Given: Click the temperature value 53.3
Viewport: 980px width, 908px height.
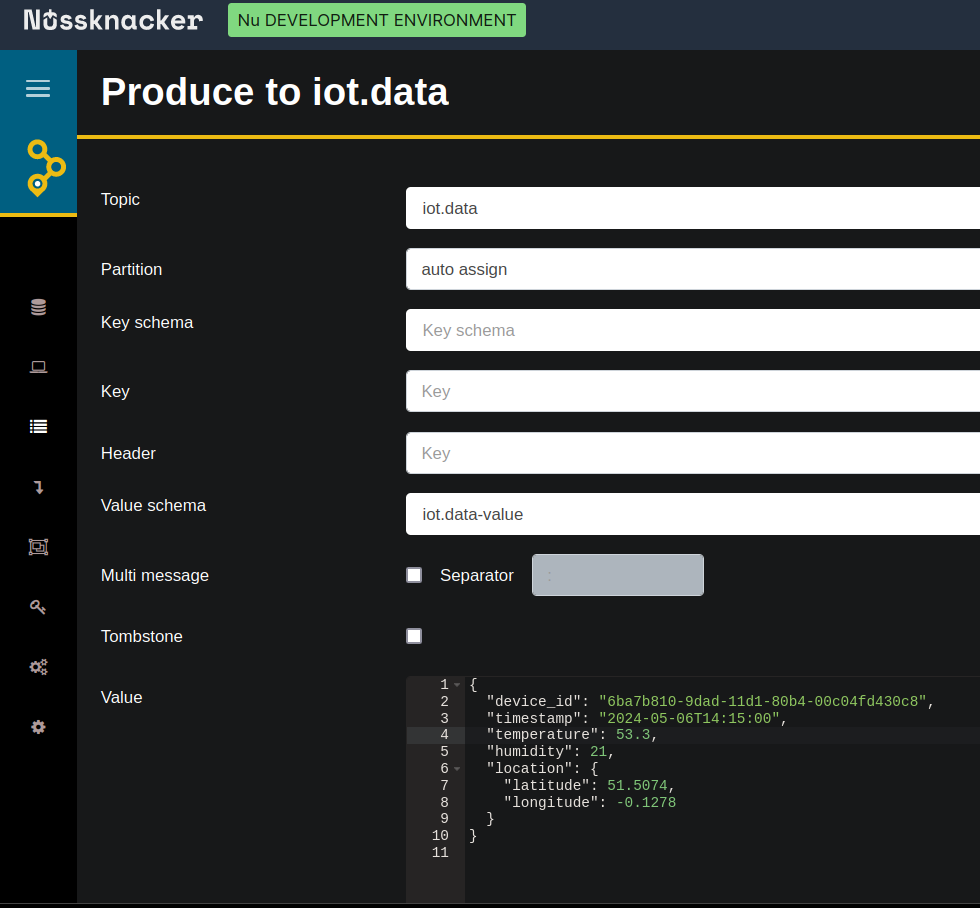Looking at the screenshot, I should click(632, 735).
